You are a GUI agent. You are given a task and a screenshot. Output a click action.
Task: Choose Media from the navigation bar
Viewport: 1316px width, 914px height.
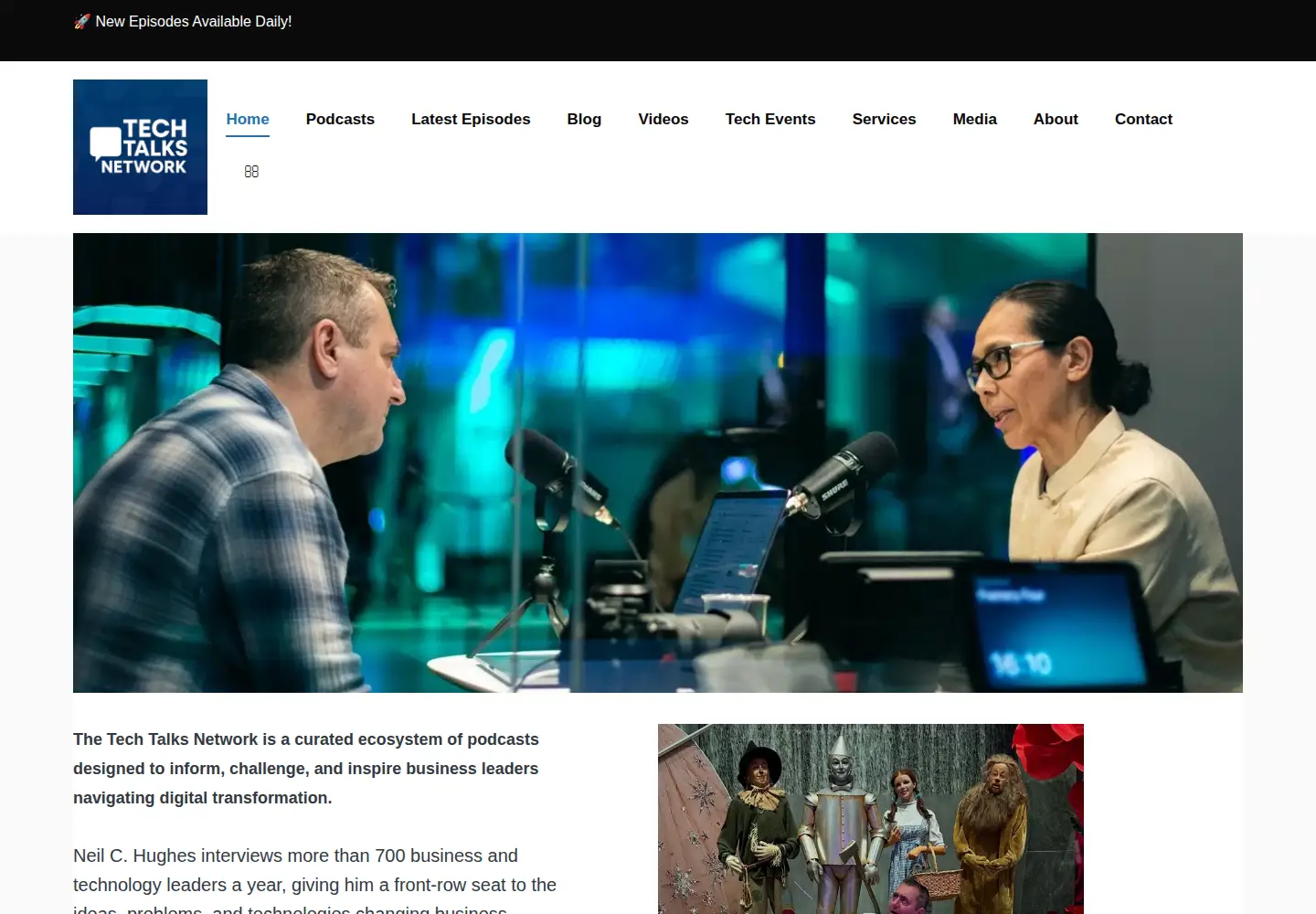tap(975, 119)
